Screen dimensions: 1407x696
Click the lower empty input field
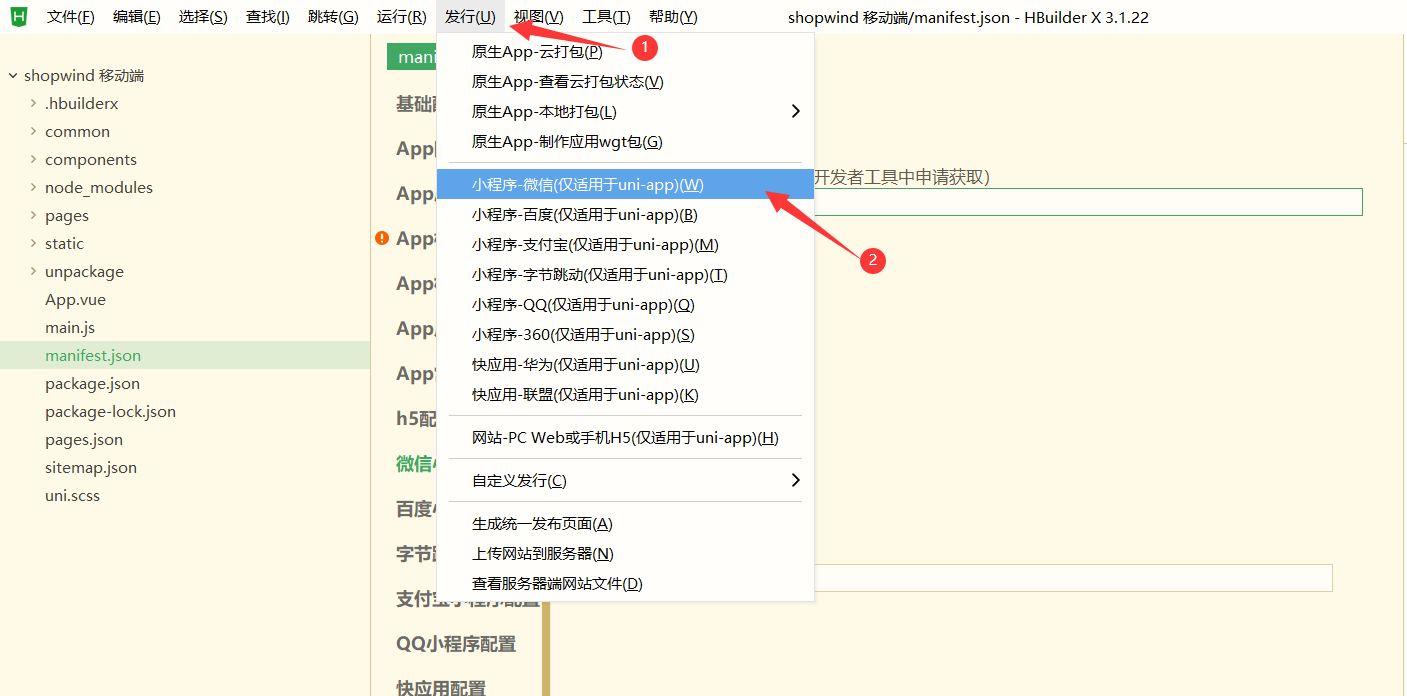[x=1073, y=578]
